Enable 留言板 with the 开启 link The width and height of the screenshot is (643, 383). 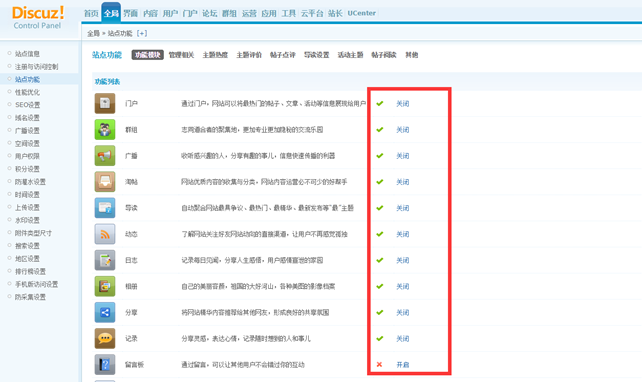(x=403, y=365)
